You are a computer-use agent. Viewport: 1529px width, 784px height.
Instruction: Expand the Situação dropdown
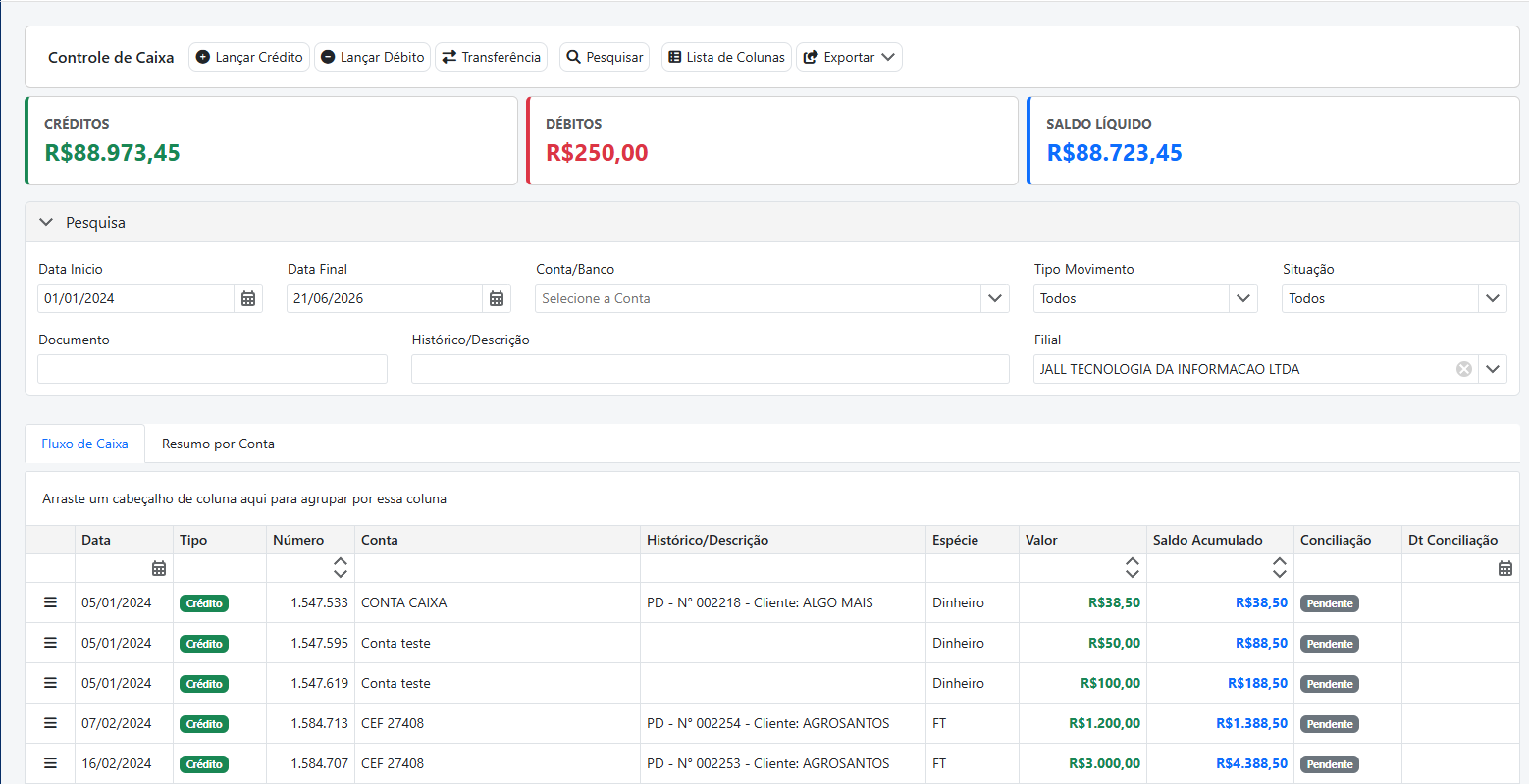tap(1493, 298)
